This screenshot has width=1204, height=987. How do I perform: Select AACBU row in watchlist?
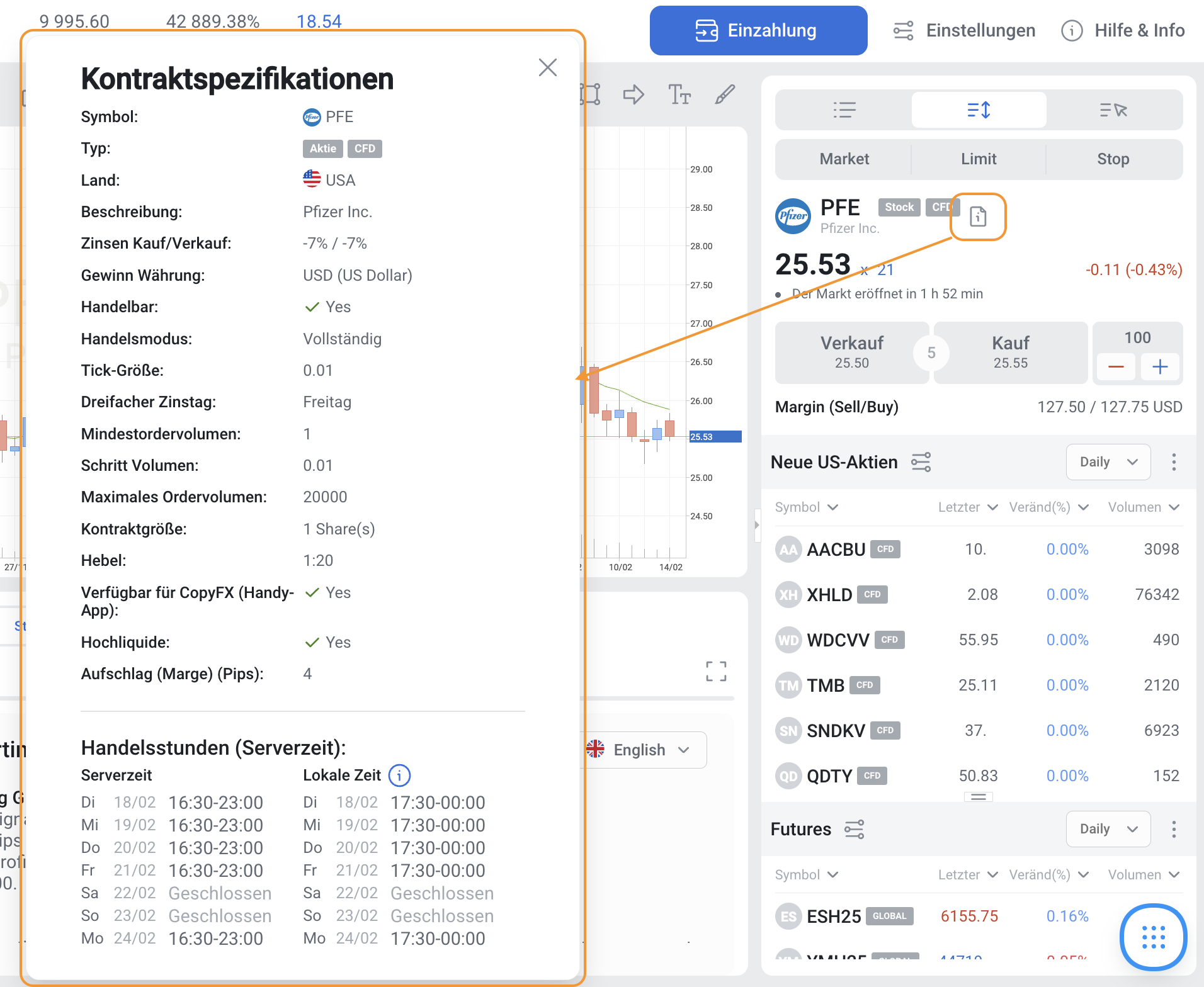979,550
